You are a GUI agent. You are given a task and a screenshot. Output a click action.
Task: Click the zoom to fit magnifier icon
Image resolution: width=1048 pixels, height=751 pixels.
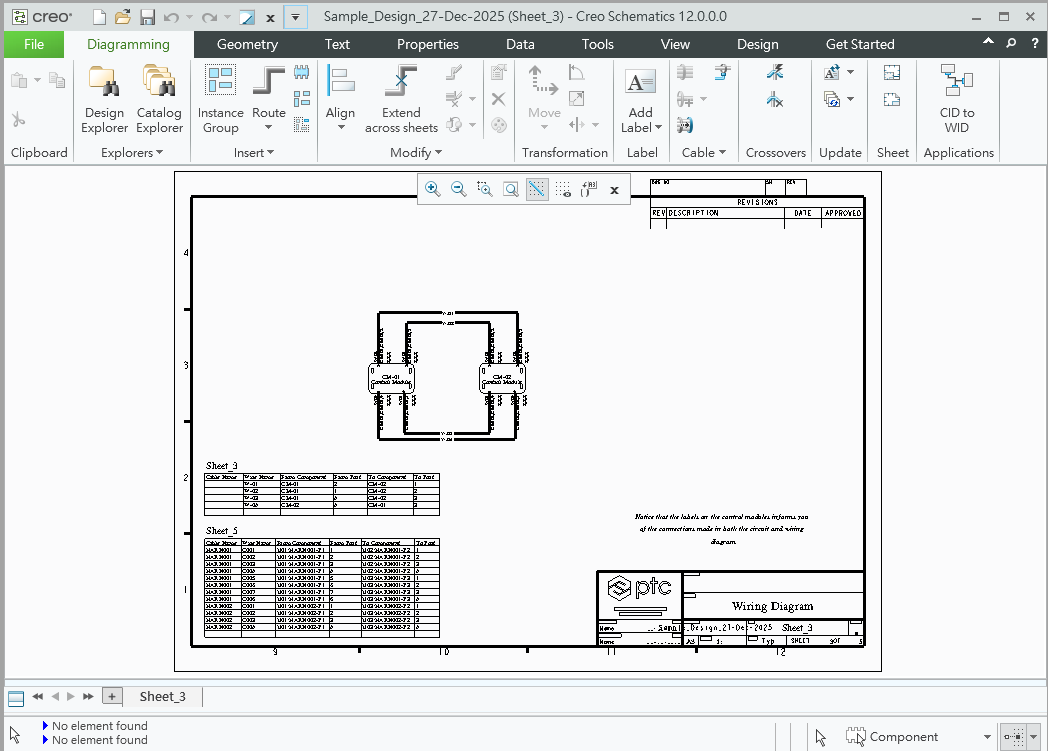pos(511,189)
